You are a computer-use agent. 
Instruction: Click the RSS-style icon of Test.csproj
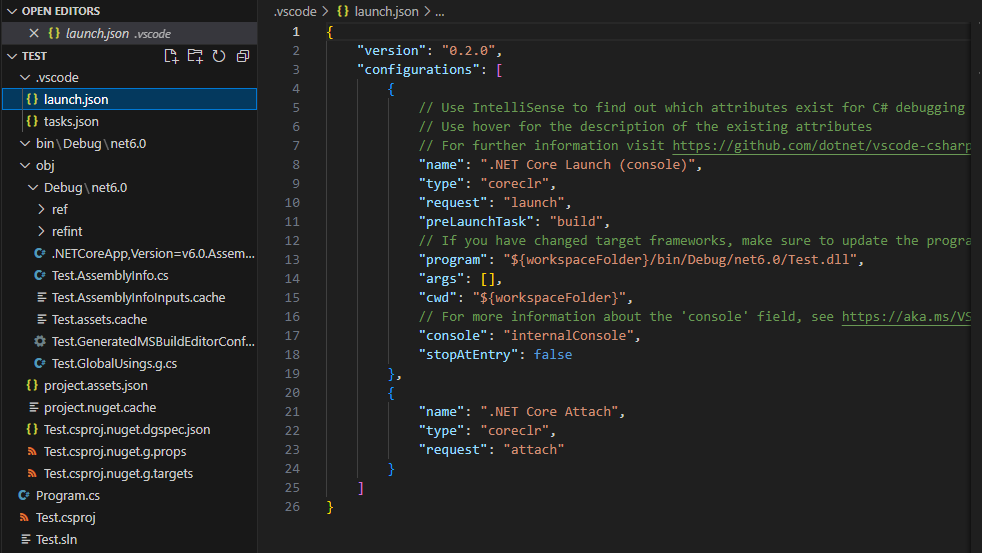[24, 517]
